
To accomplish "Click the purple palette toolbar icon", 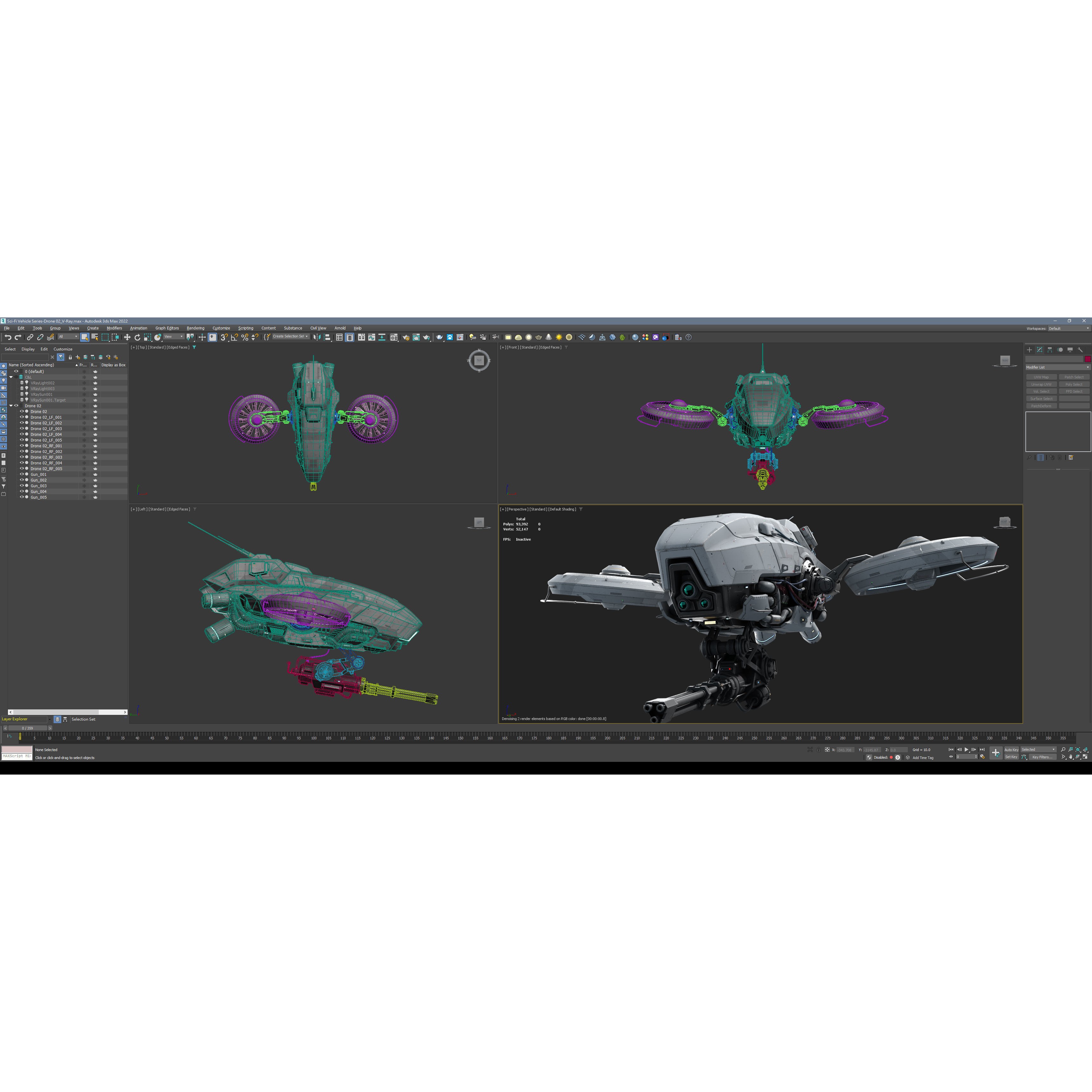I will pos(656,337).
